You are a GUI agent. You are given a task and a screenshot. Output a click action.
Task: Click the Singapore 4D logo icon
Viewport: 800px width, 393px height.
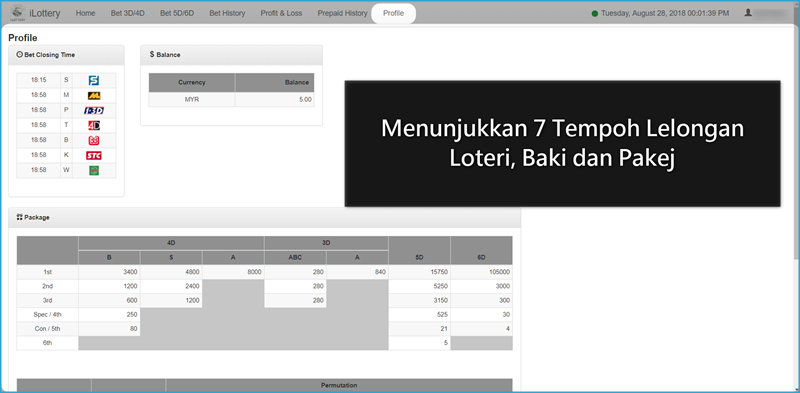(94, 125)
